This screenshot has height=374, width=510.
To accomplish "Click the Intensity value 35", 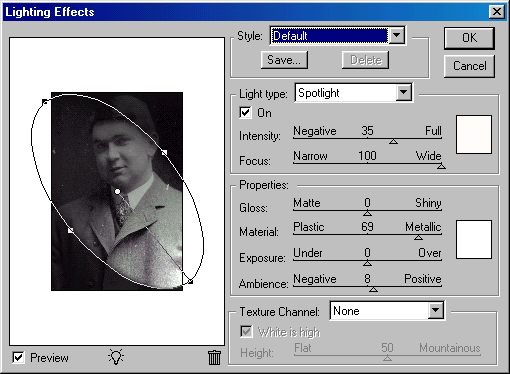I will tap(367, 131).
